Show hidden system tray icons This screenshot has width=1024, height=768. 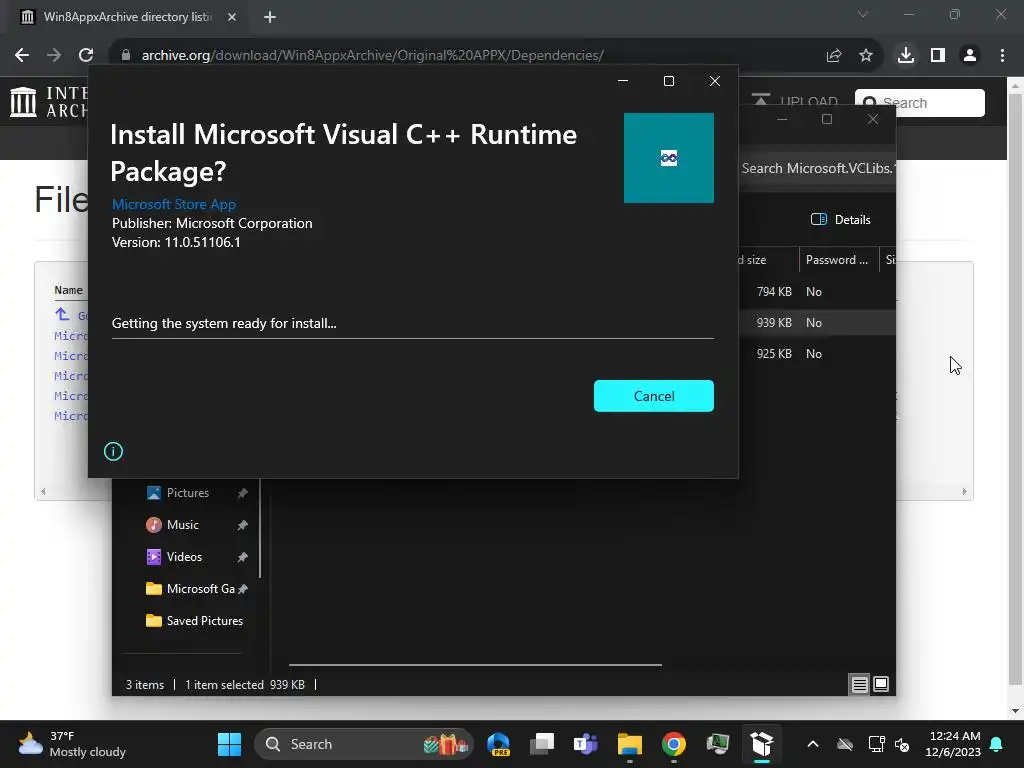(x=812, y=744)
